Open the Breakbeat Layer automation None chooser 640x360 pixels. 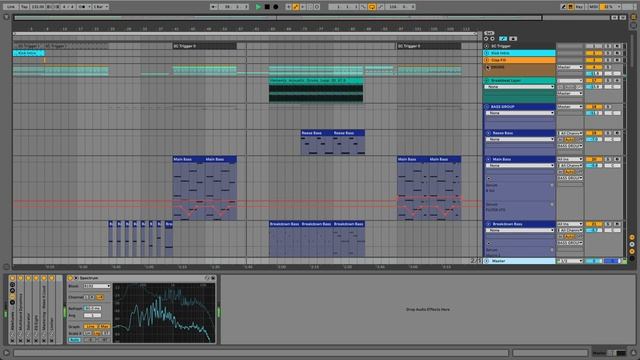519,87
